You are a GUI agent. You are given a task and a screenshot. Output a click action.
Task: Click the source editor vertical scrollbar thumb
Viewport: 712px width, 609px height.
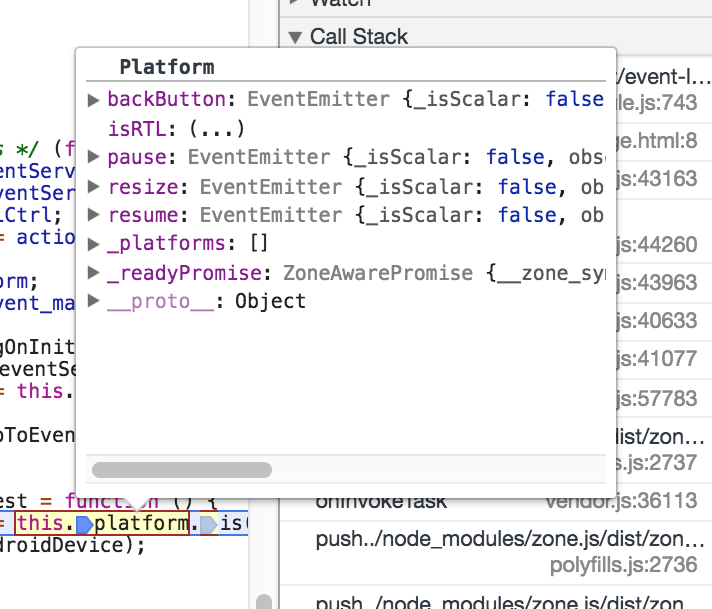tap(264, 601)
